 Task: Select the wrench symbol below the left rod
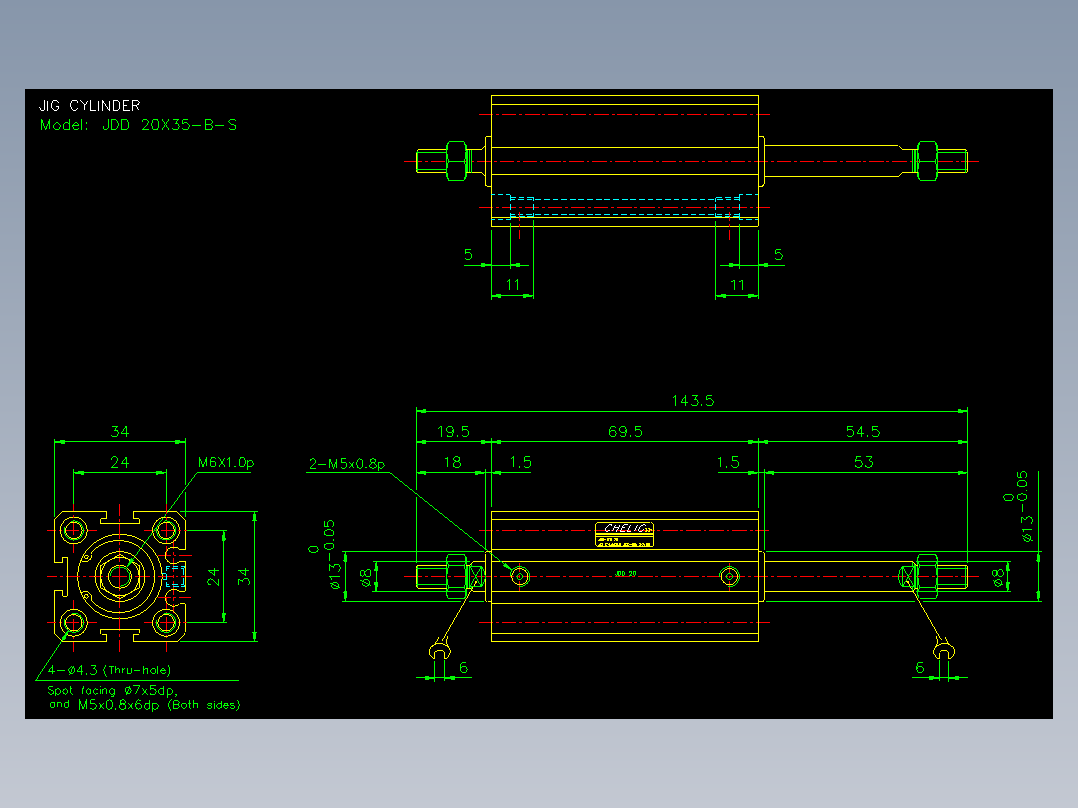(x=440, y=649)
